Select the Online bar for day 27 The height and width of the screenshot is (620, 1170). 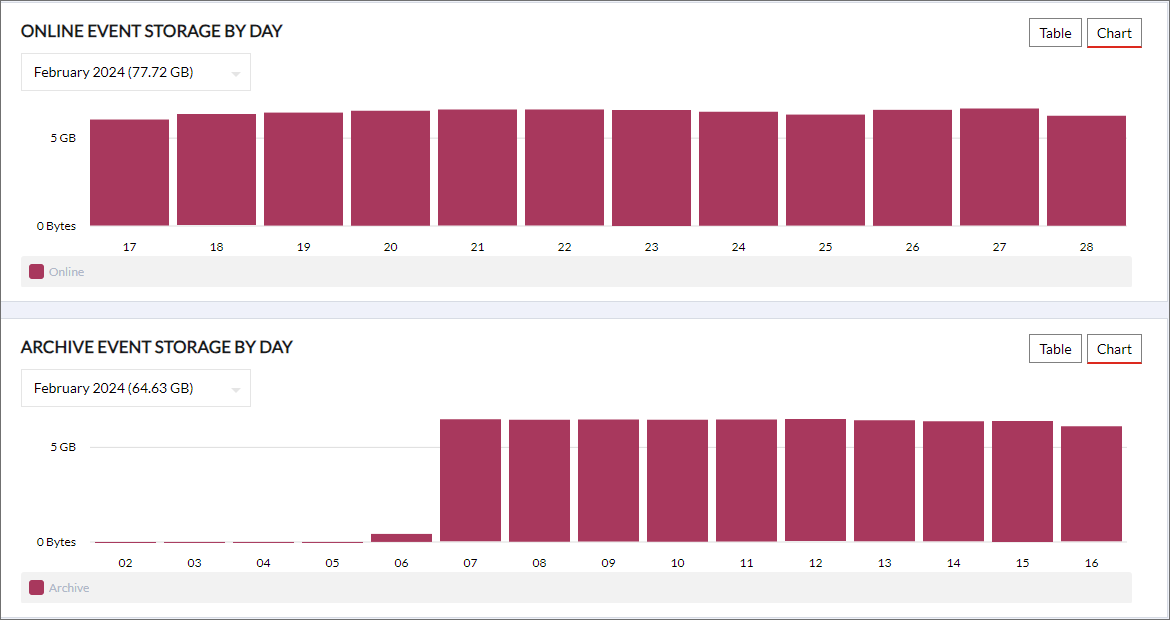(x=999, y=167)
